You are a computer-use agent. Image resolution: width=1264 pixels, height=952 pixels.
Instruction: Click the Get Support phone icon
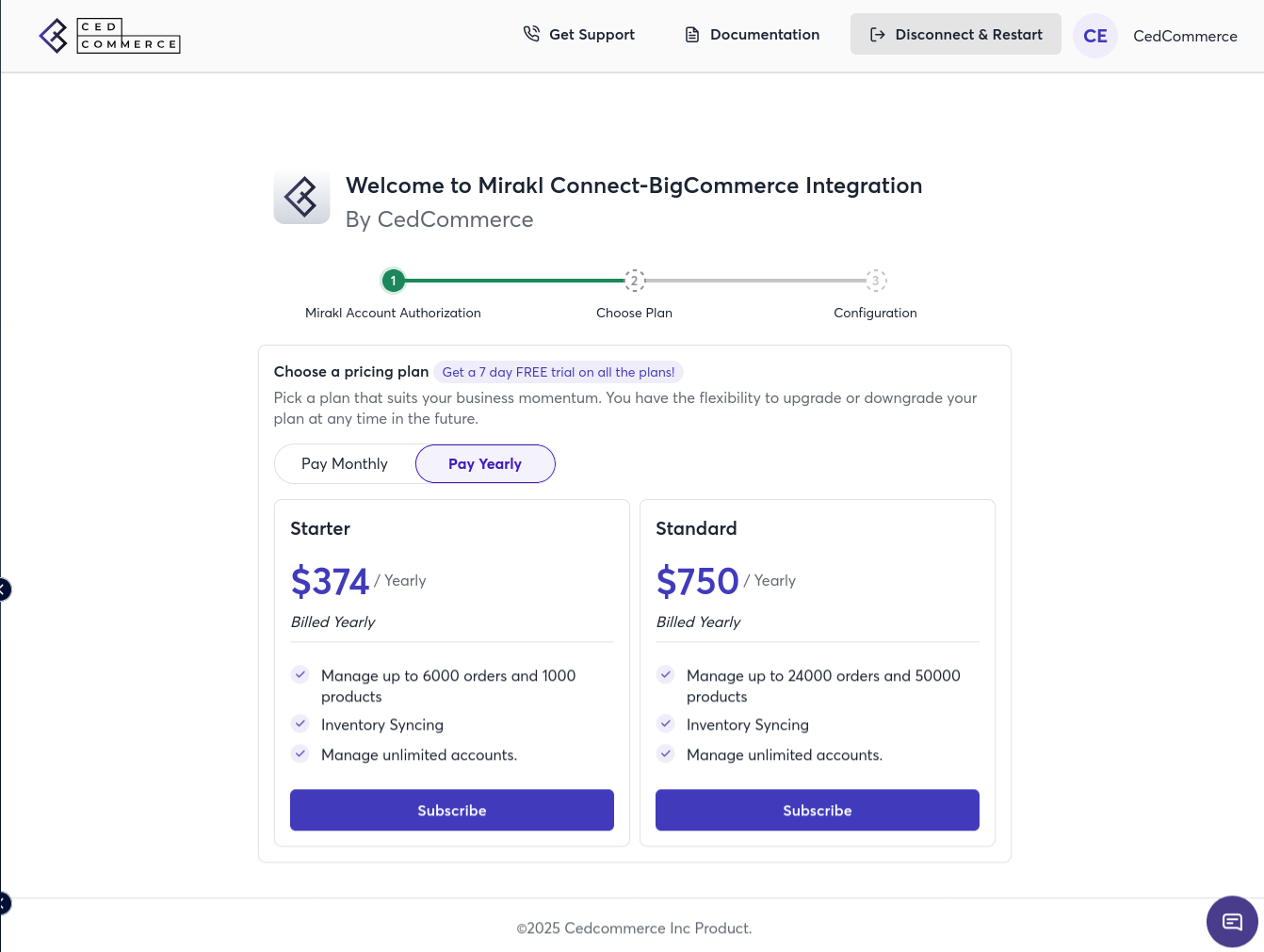pos(531,34)
